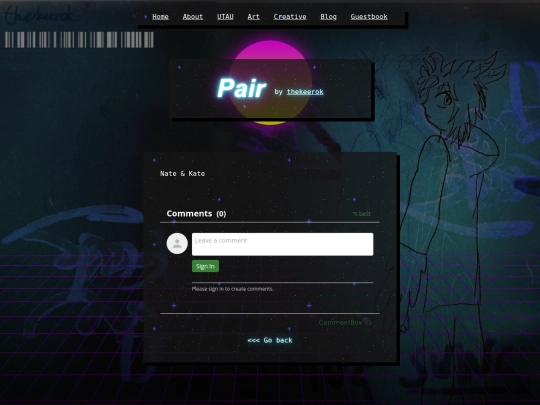Click the Pair title heading

click(242, 88)
